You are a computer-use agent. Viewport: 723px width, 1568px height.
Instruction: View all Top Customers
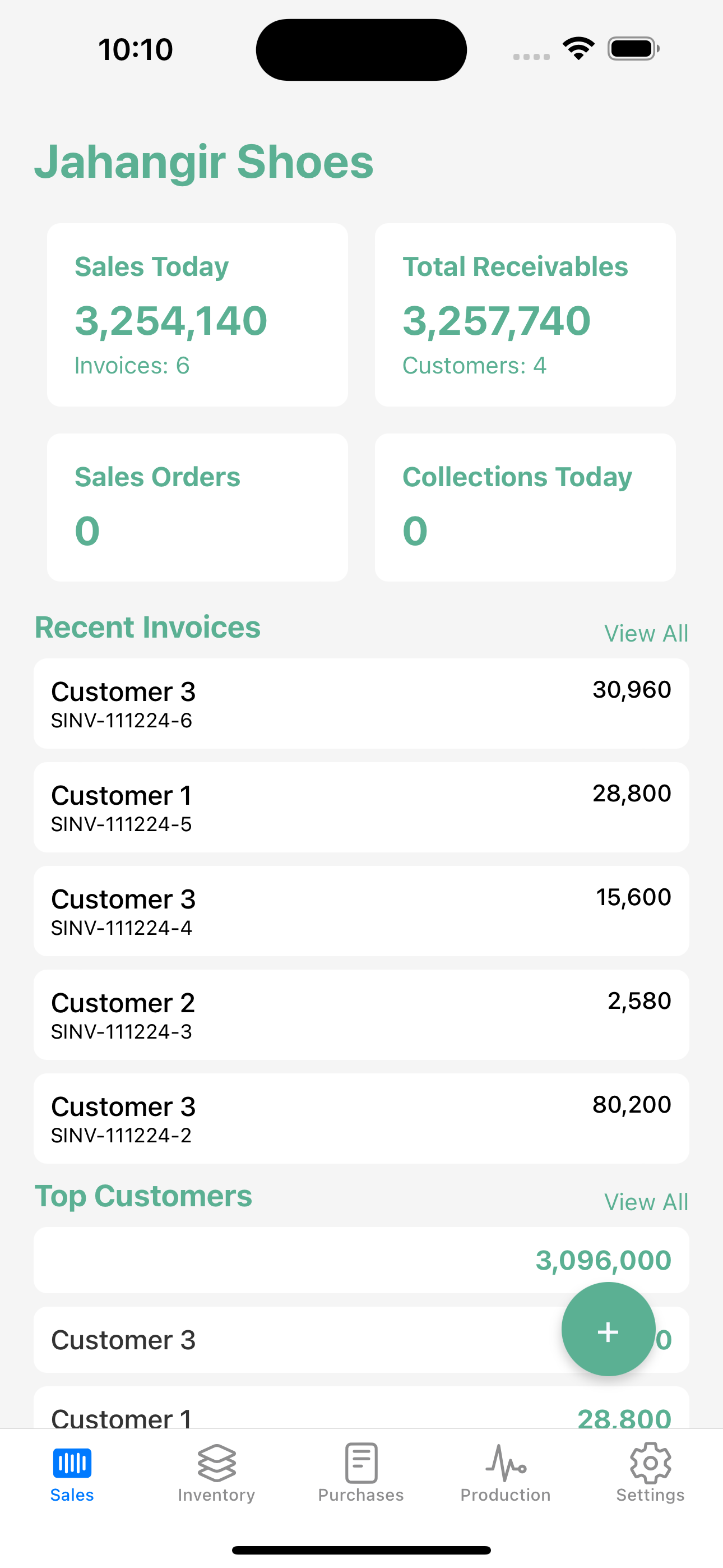pos(646,1202)
